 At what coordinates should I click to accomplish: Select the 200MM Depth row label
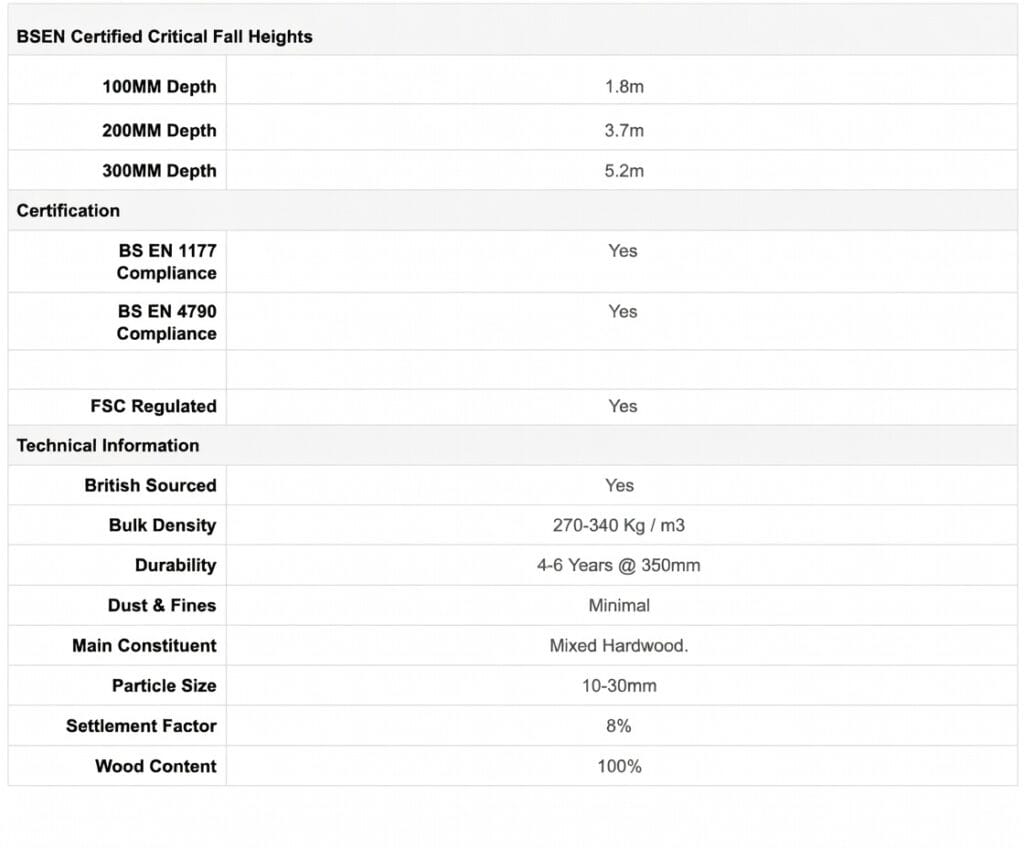coord(159,131)
